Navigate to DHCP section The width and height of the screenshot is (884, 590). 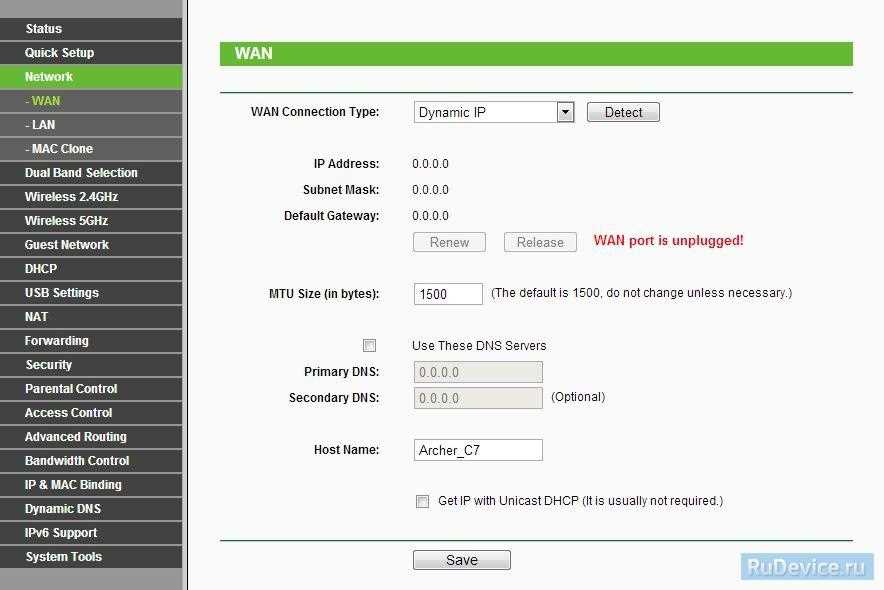point(91,269)
